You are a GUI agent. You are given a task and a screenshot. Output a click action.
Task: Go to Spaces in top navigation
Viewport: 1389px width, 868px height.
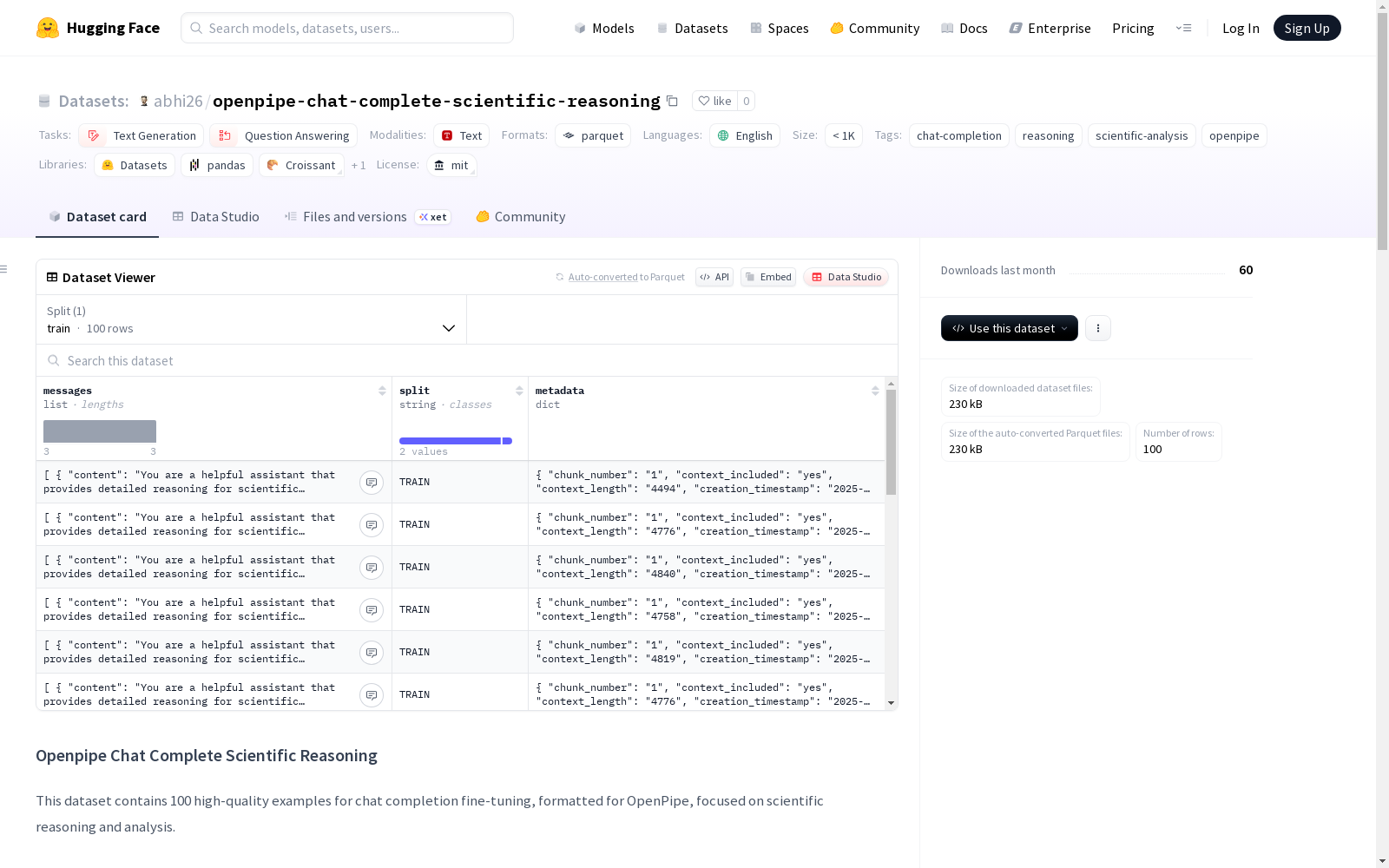click(780, 28)
